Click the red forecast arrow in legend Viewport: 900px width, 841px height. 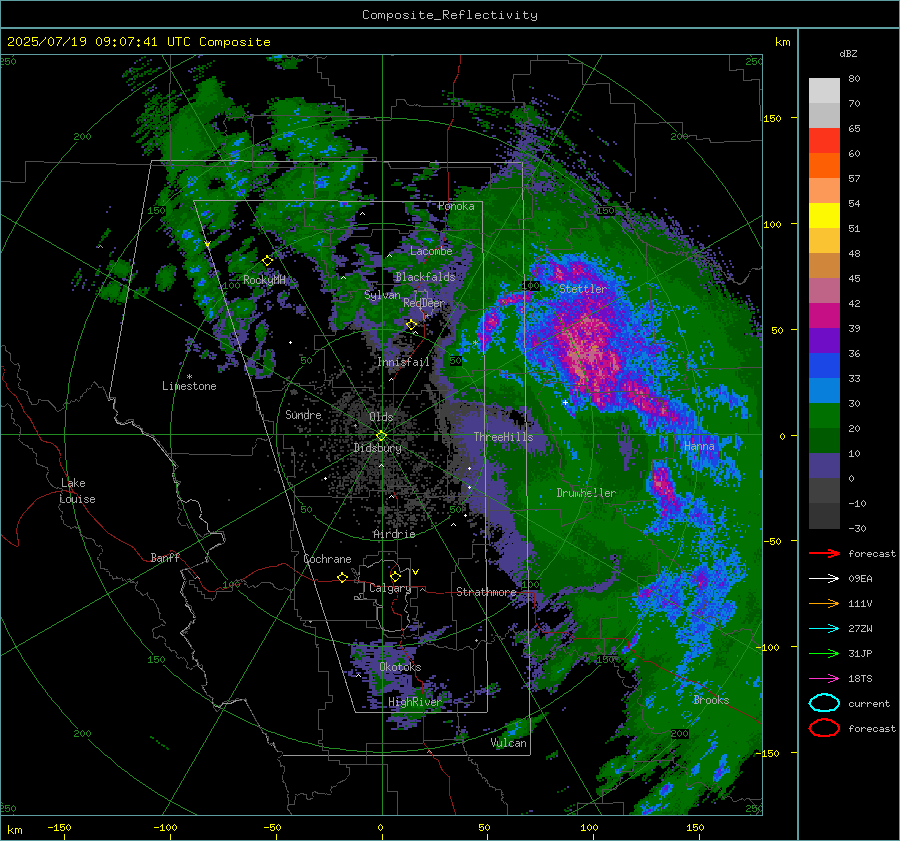[x=824, y=553]
